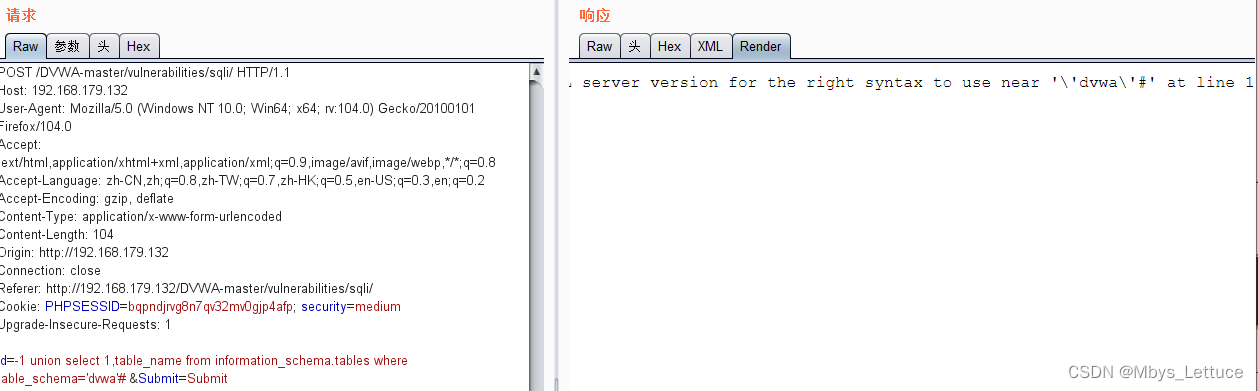Click the Host: 192.168.179.132 header

click(64, 90)
